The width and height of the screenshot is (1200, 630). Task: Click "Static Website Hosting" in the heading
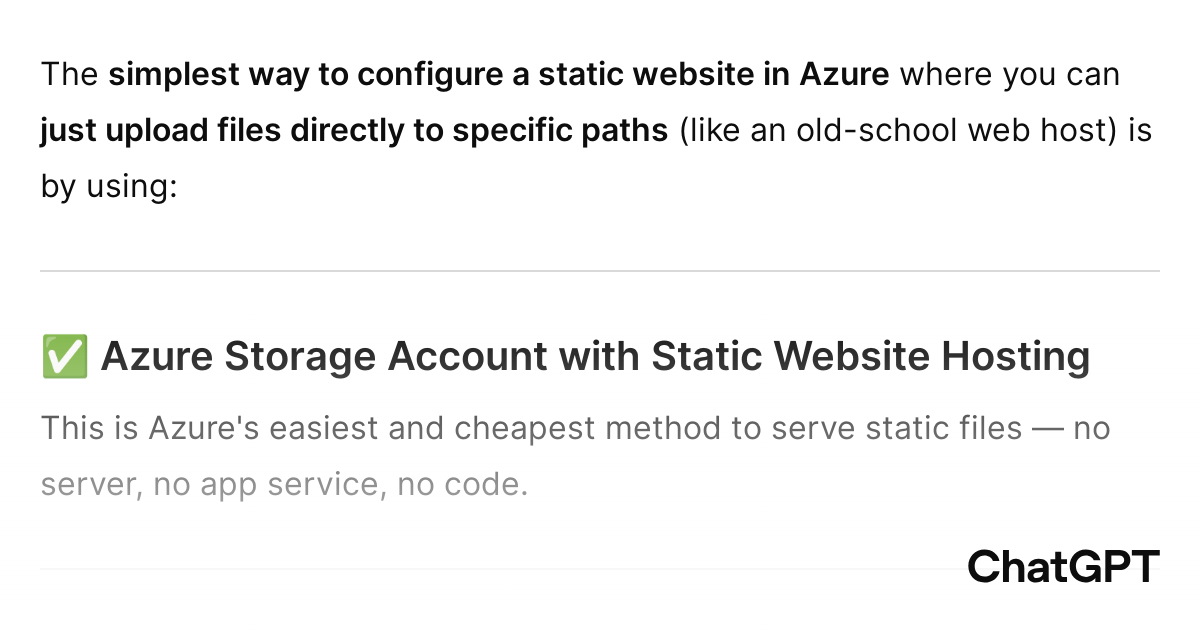pos(870,357)
